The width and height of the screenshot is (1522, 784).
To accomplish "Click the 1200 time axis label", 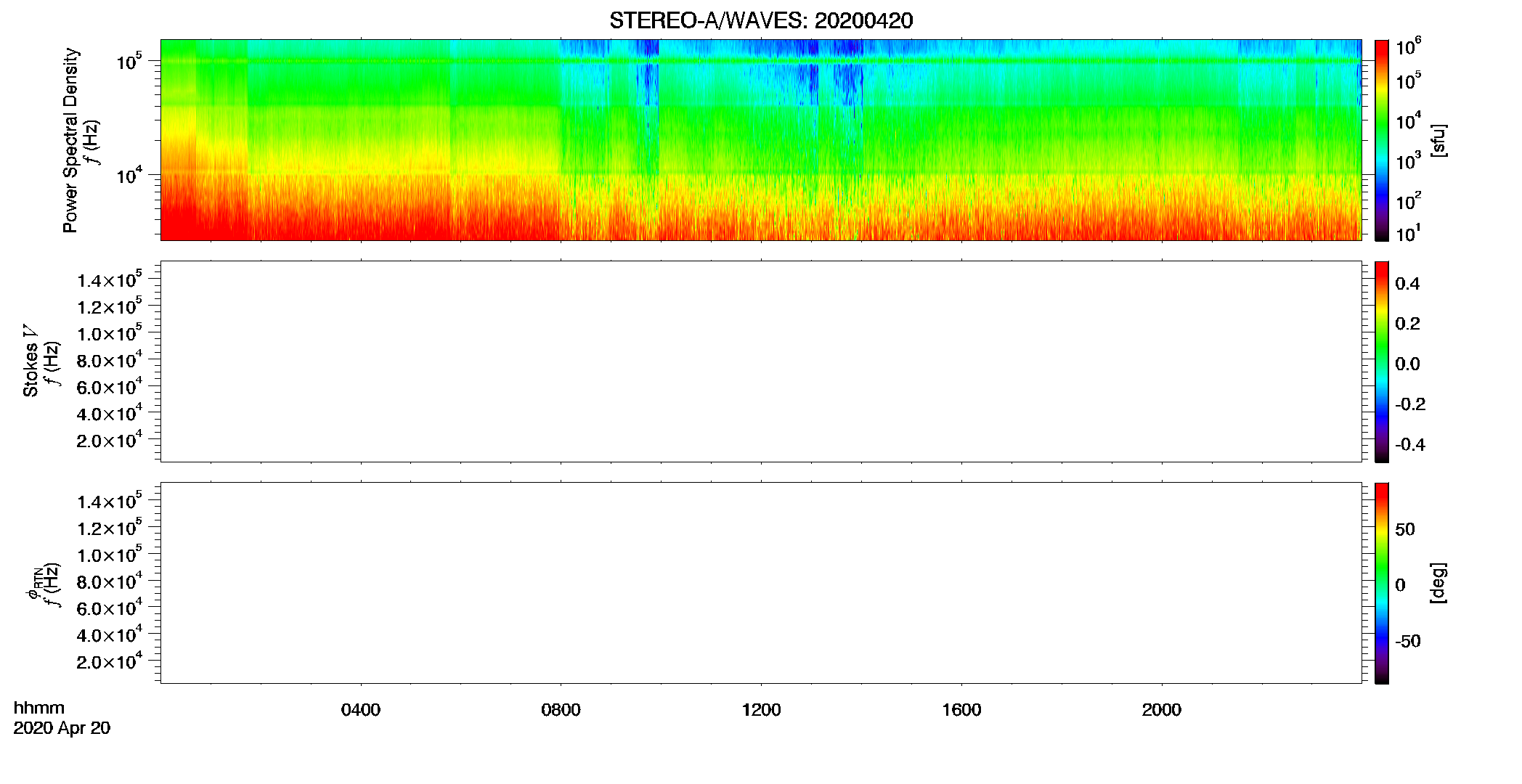I will (761, 710).
